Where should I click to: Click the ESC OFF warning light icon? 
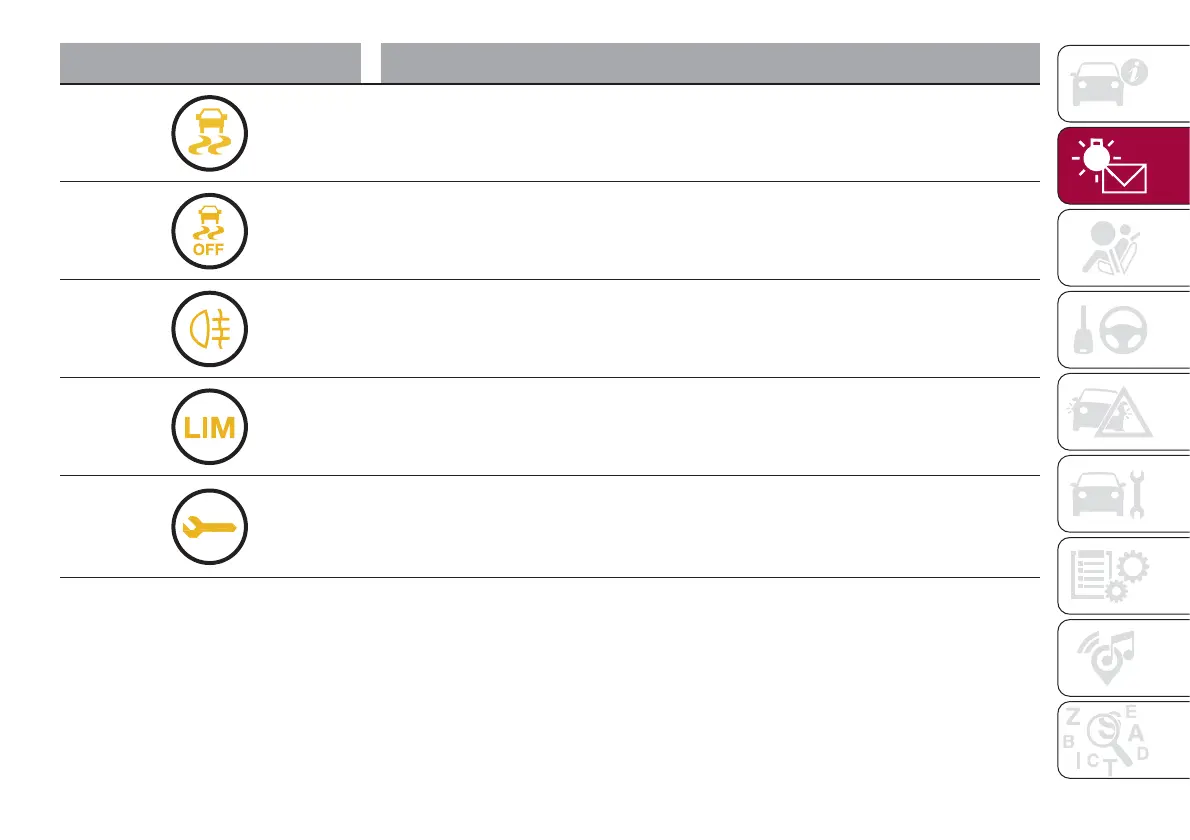[210, 232]
